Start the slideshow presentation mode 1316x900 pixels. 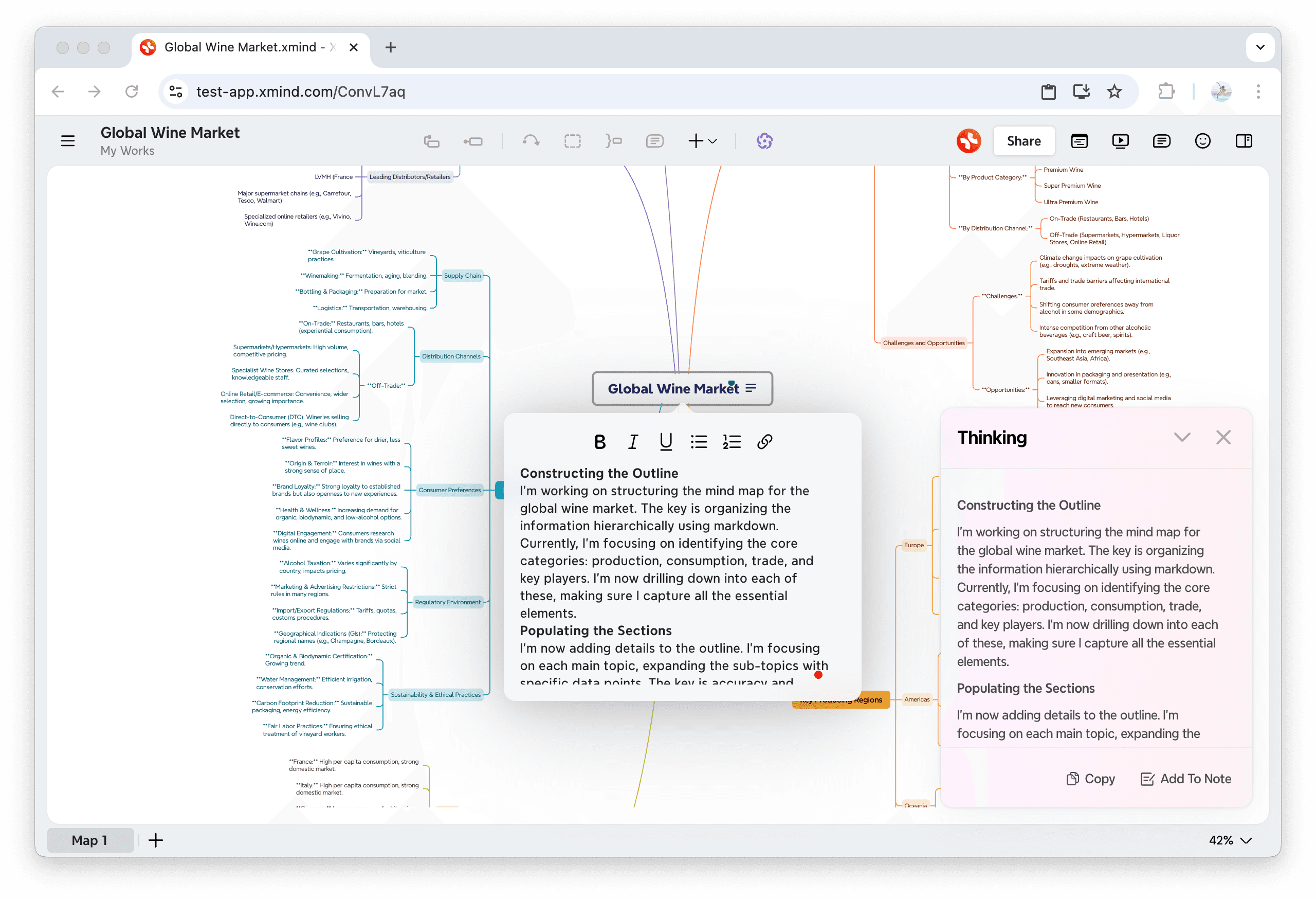pos(1120,140)
